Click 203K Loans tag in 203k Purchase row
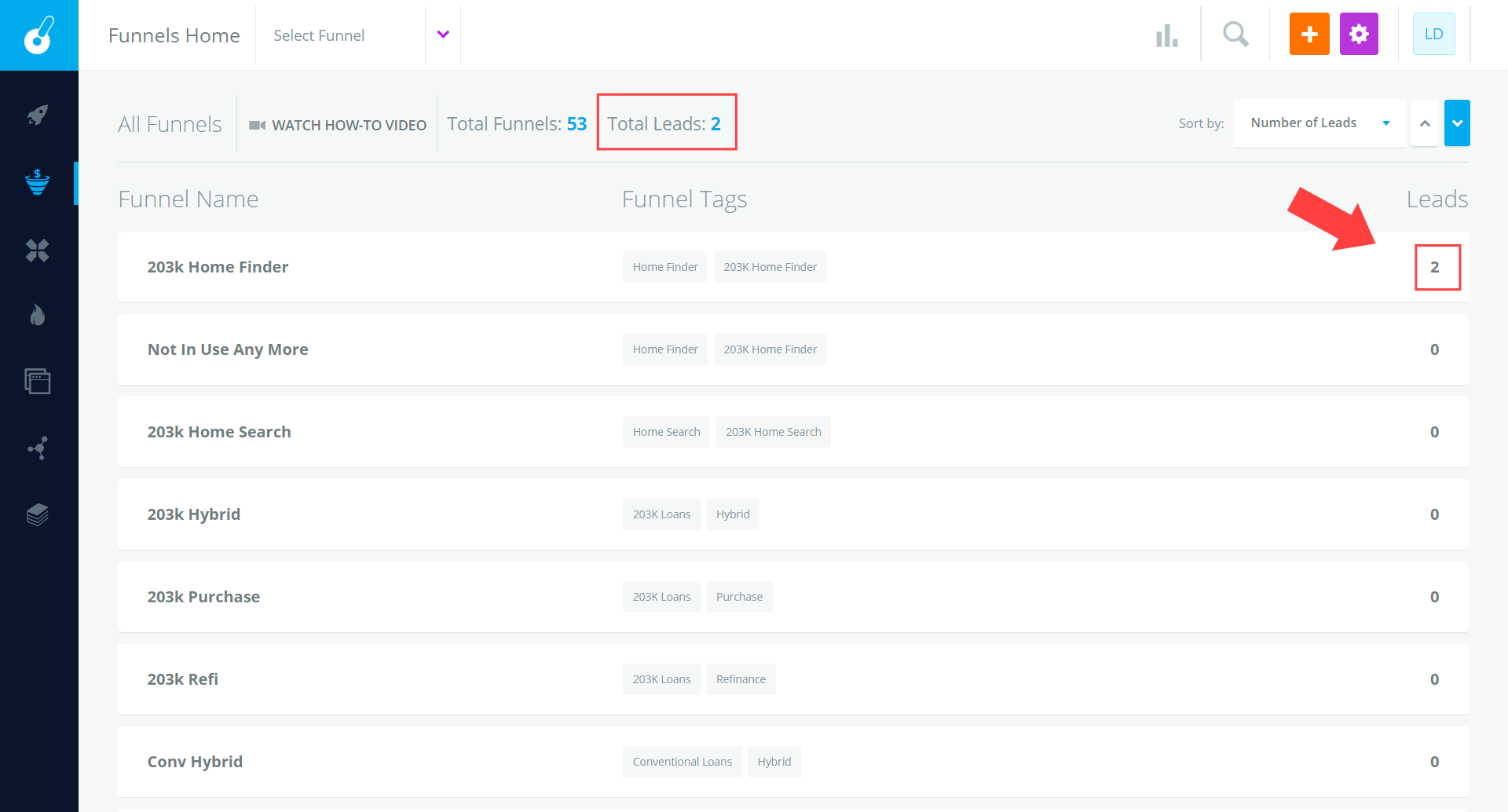Viewport: 1508px width, 812px height. click(x=662, y=597)
